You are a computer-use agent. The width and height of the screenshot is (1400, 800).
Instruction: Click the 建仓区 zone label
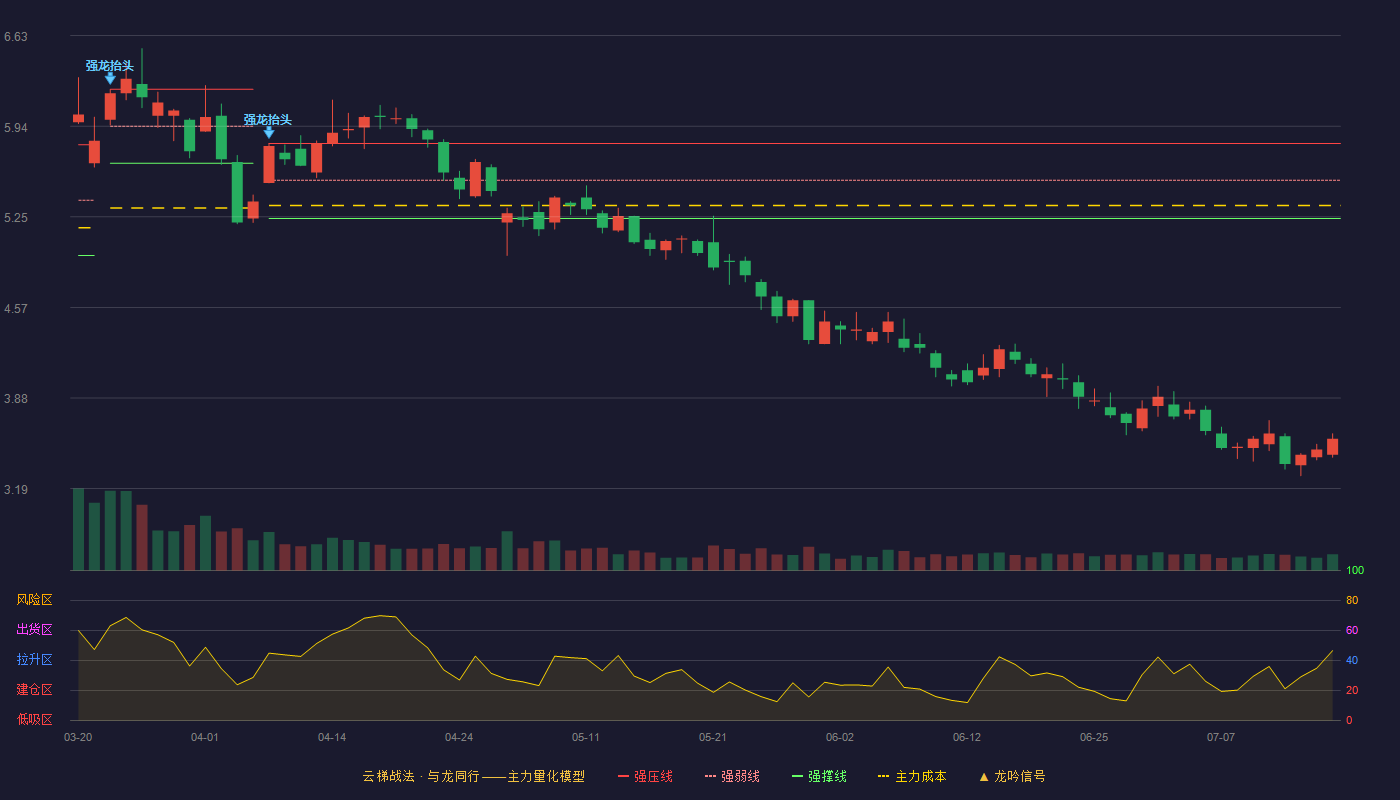click(x=34, y=690)
